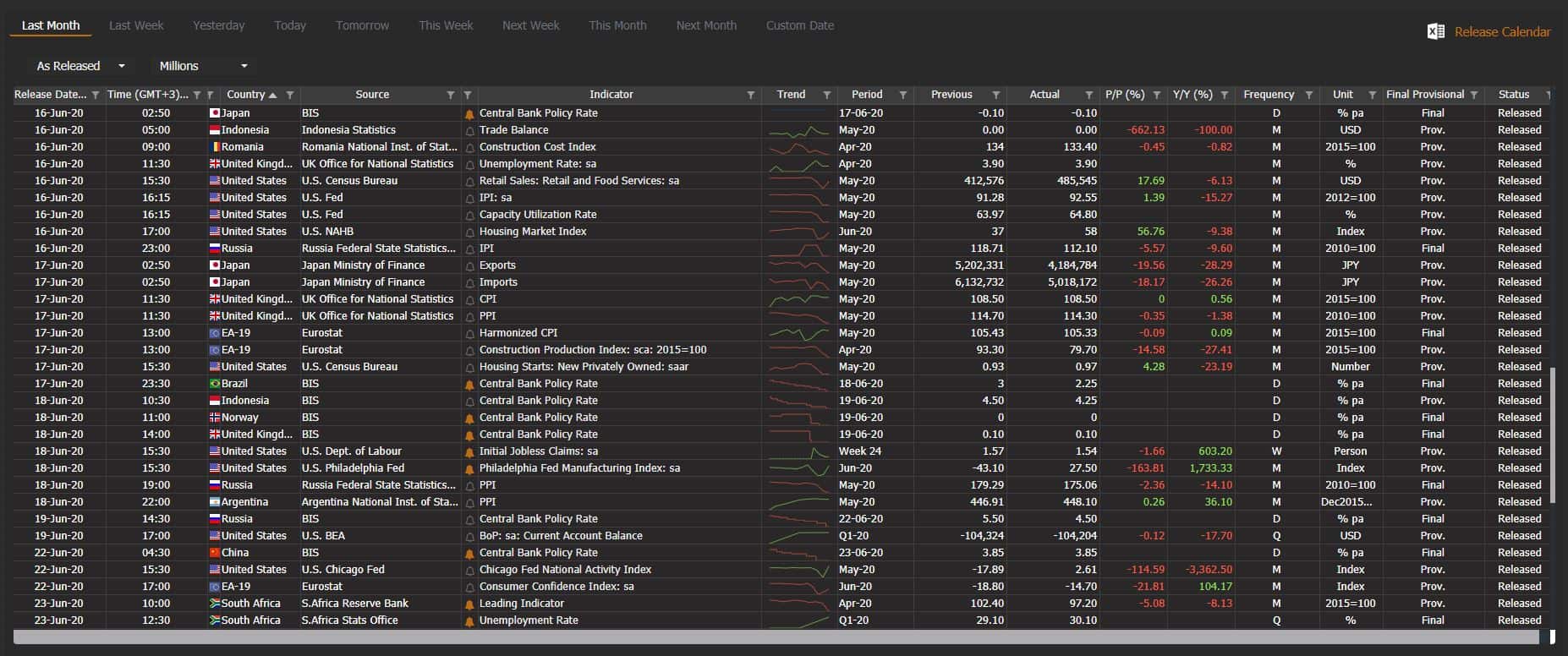Image resolution: width=1568 pixels, height=656 pixels.
Task: Toggle alert bell for Housing Market Index
Action: pos(469,232)
